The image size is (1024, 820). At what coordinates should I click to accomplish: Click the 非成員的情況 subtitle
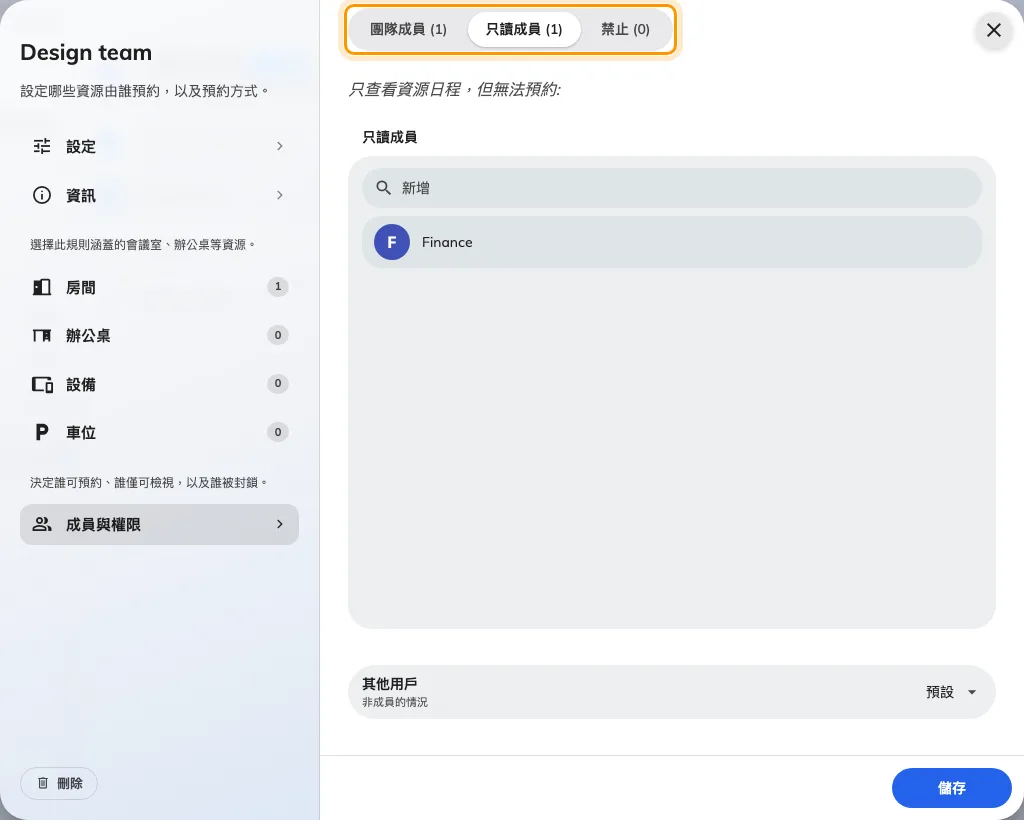click(395, 702)
